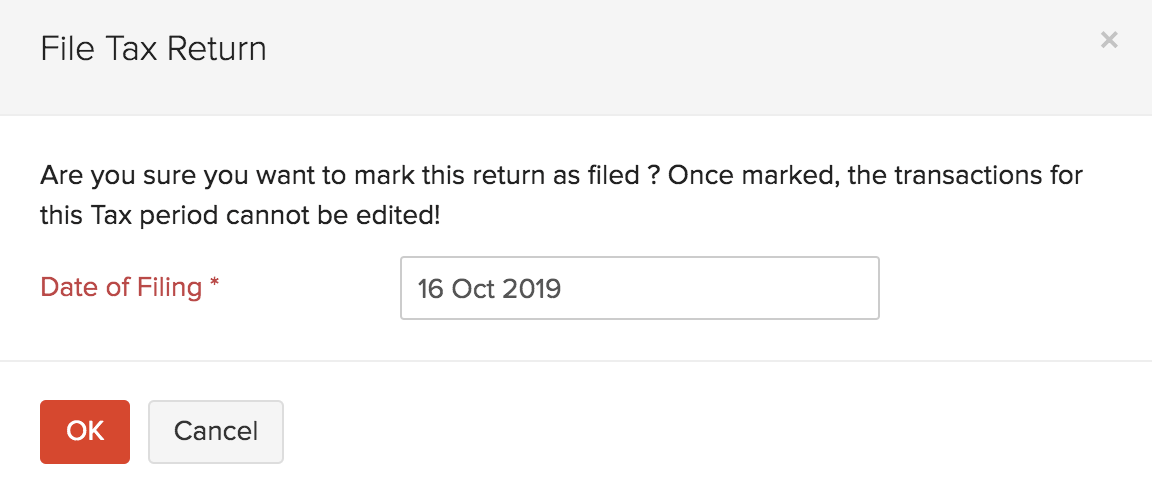Focus the filing date text box
The image size is (1152, 492).
[x=639, y=288]
